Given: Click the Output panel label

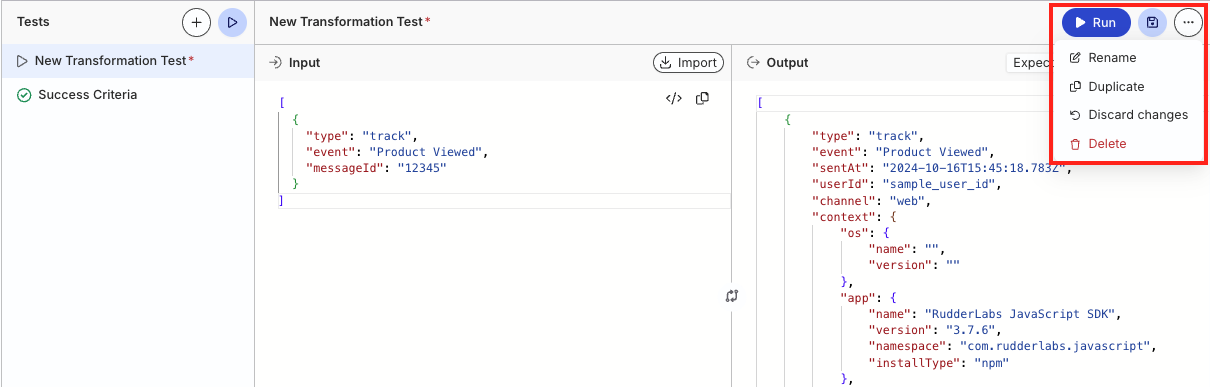Looking at the screenshot, I should pyautogui.click(x=787, y=63).
